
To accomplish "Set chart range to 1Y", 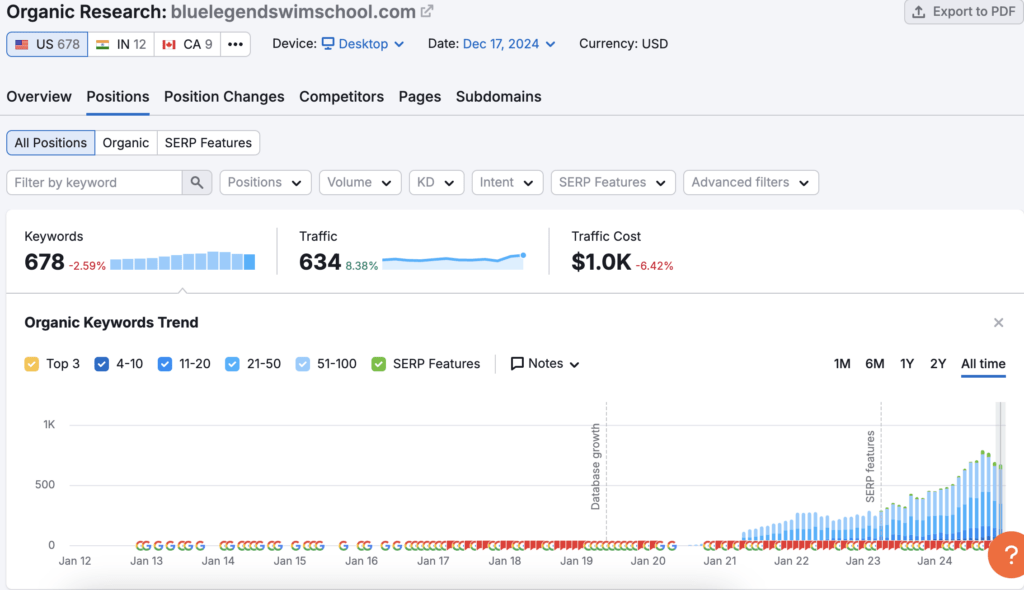I will tap(906, 364).
